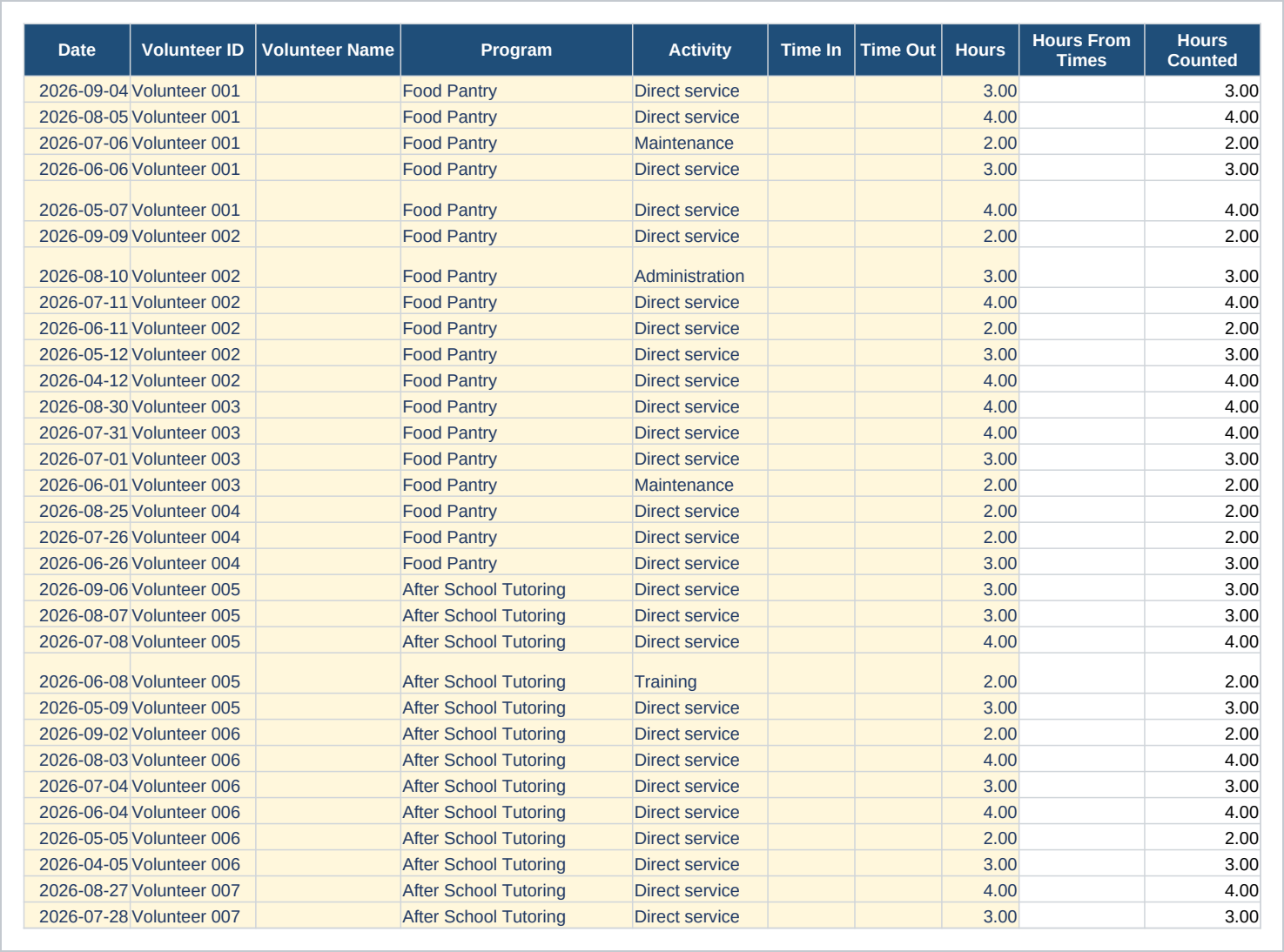Image resolution: width=1284 pixels, height=952 pixels.
Task: Click the Date column header
Action: (x=77, y=50)
